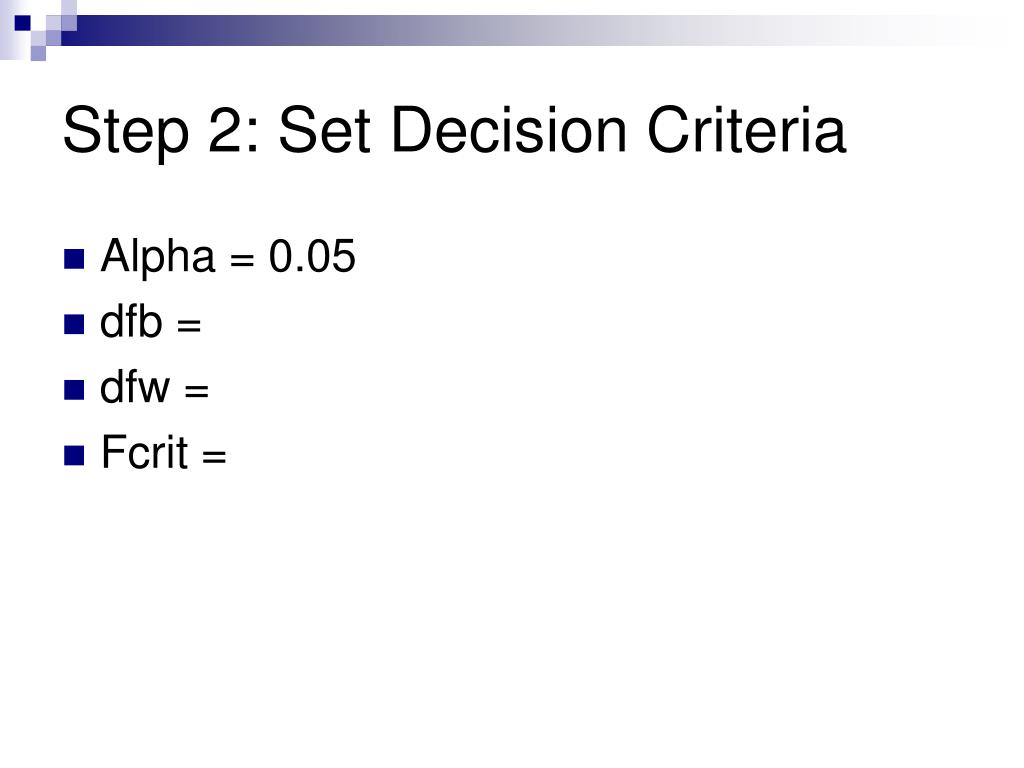Click the dark blue square in the corner decoration

point(23,23)
